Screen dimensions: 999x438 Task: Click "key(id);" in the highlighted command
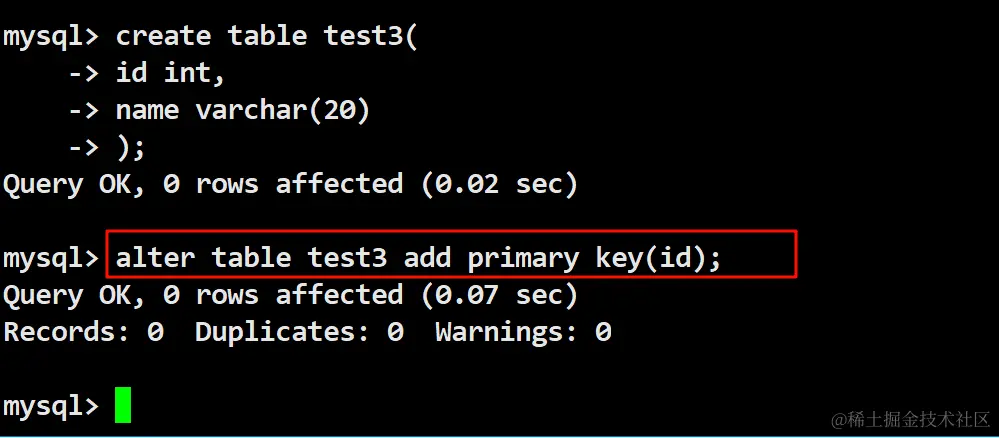click(658, 258)
